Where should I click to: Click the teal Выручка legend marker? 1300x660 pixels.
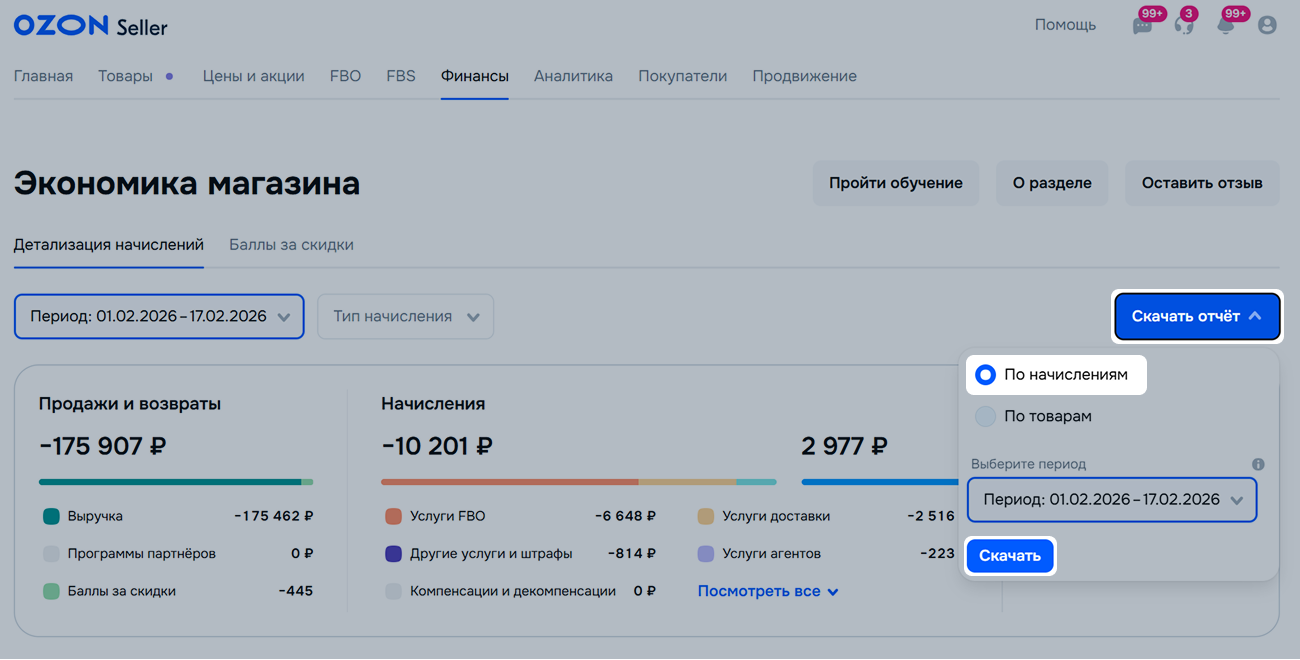click(x=51, y=517)
